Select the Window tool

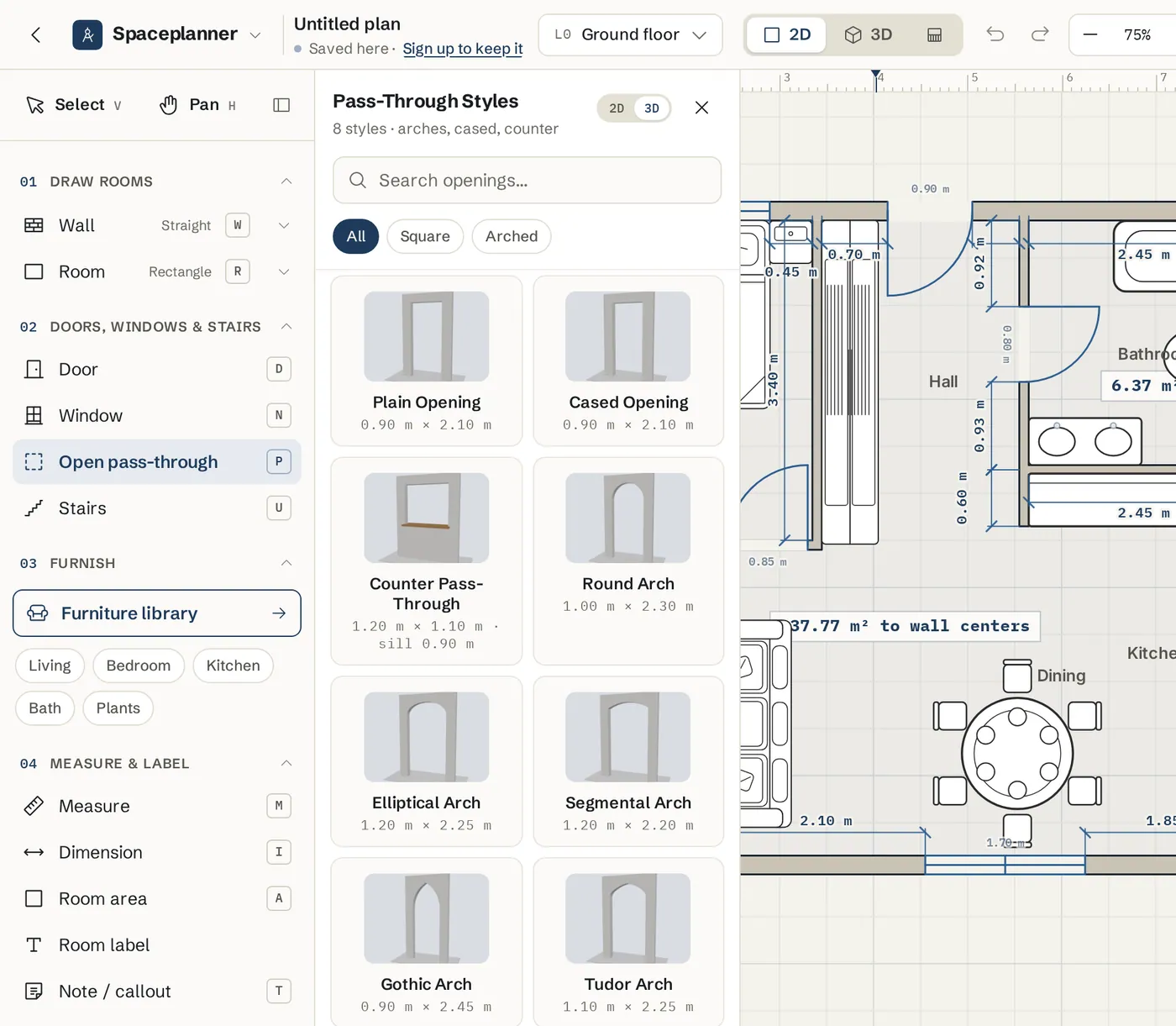tap(157, 415)
